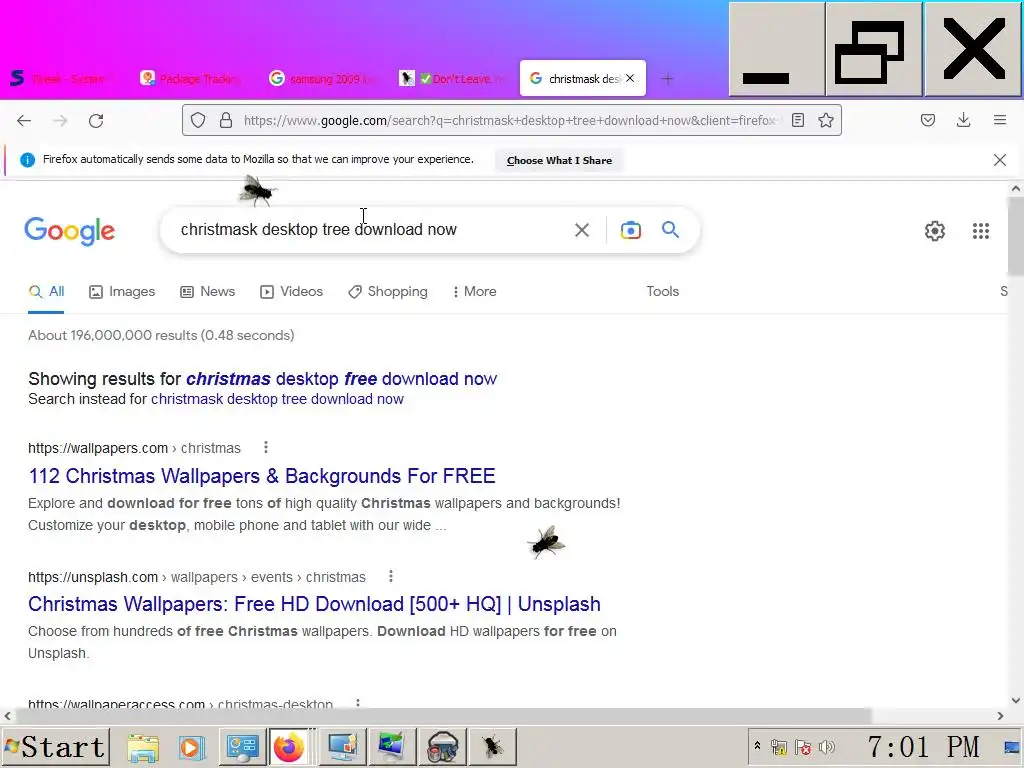Close the christmask search tab
Image resolution: width=1024 pixels, height=768 pixels.
point(630,78)
